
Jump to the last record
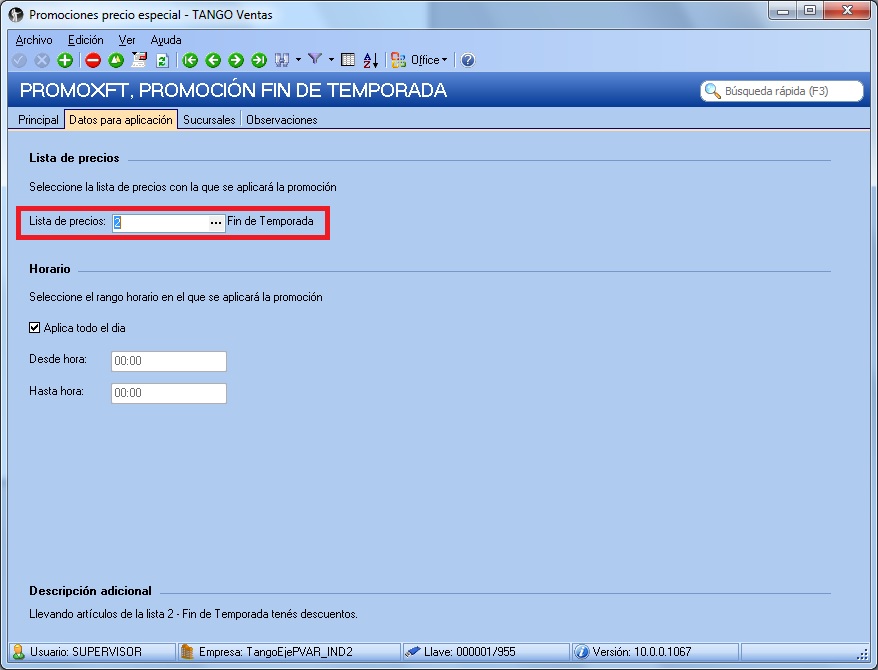click(259, 60)
